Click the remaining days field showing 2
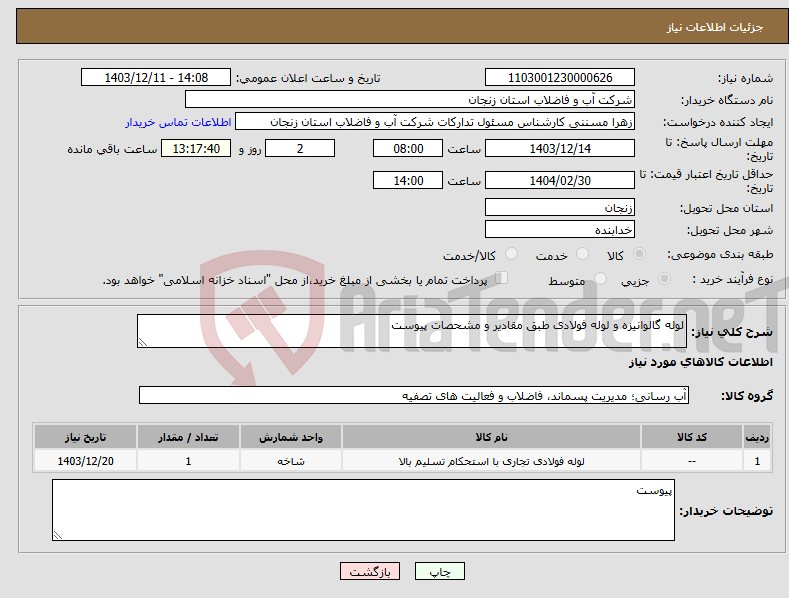Image resolution: width=789 pixels, height=598 pixels. tap(300, 148)
